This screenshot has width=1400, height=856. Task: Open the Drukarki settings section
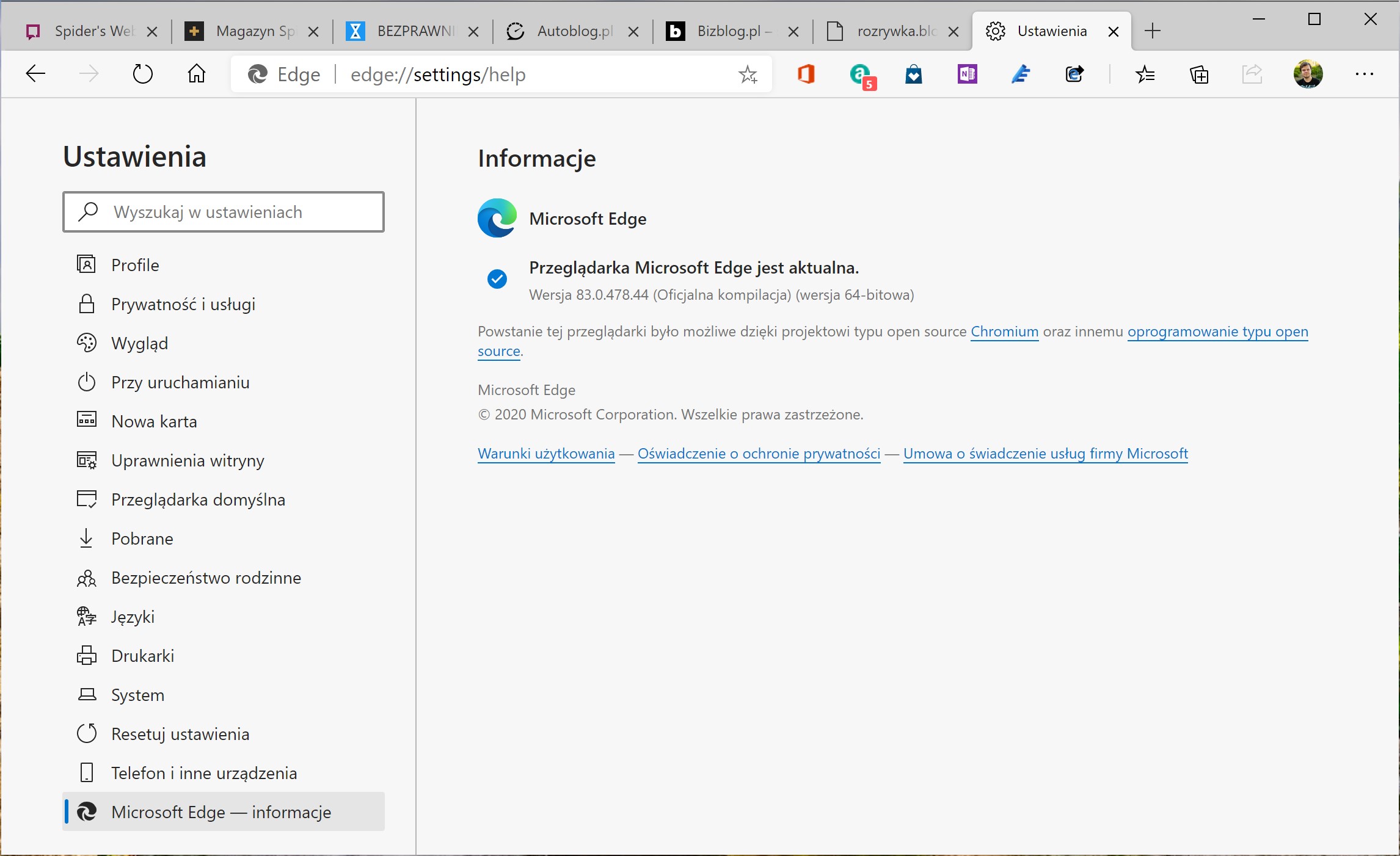click(224, 656)
